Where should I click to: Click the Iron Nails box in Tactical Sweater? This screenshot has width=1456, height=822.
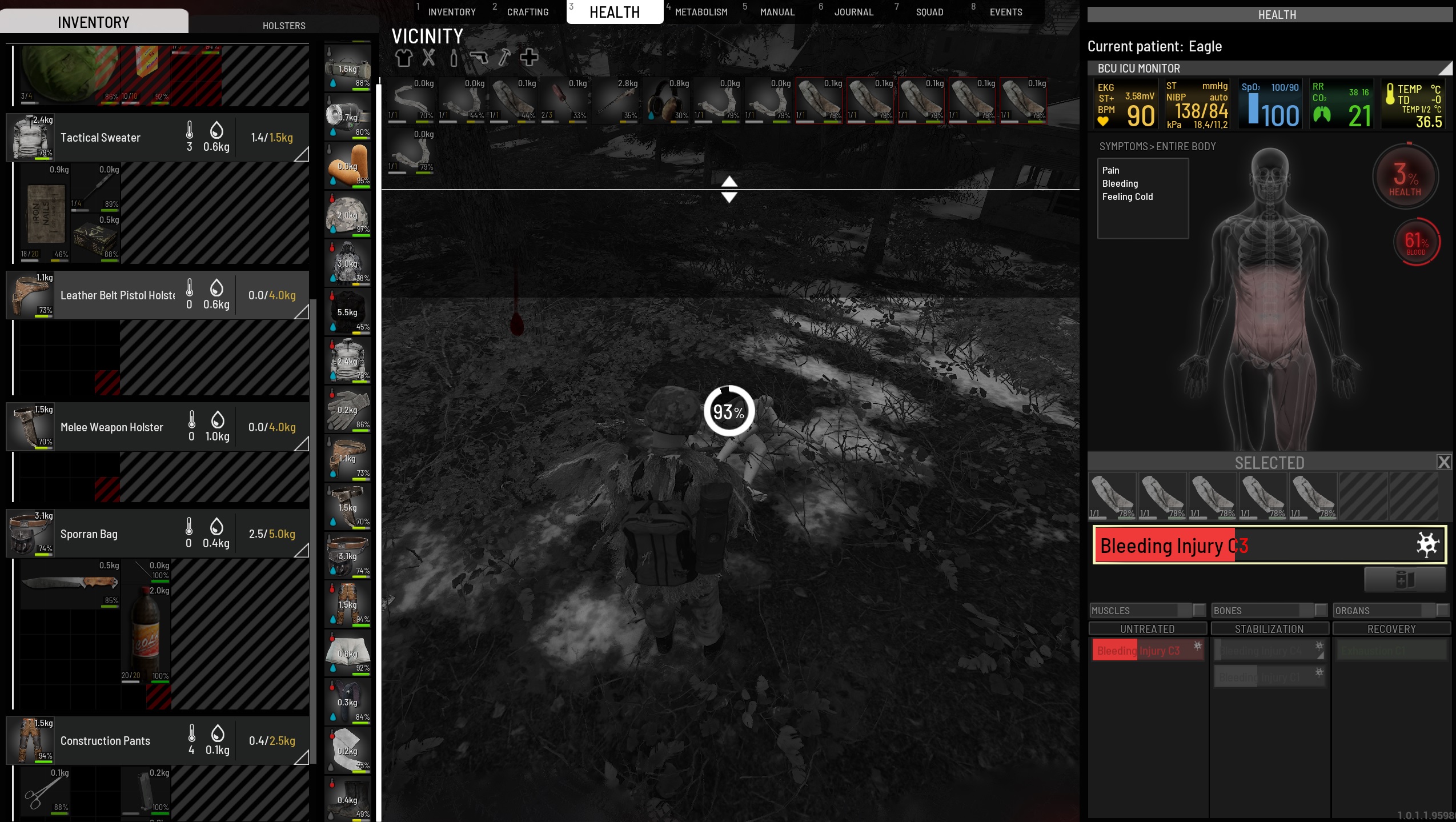coord(45,212)
